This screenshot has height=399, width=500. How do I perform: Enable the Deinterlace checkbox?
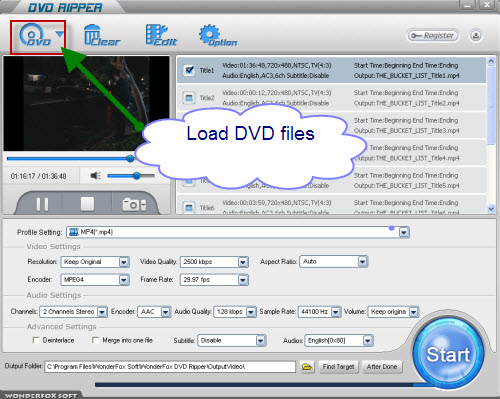pyautogui.click(x=36, y=340)
